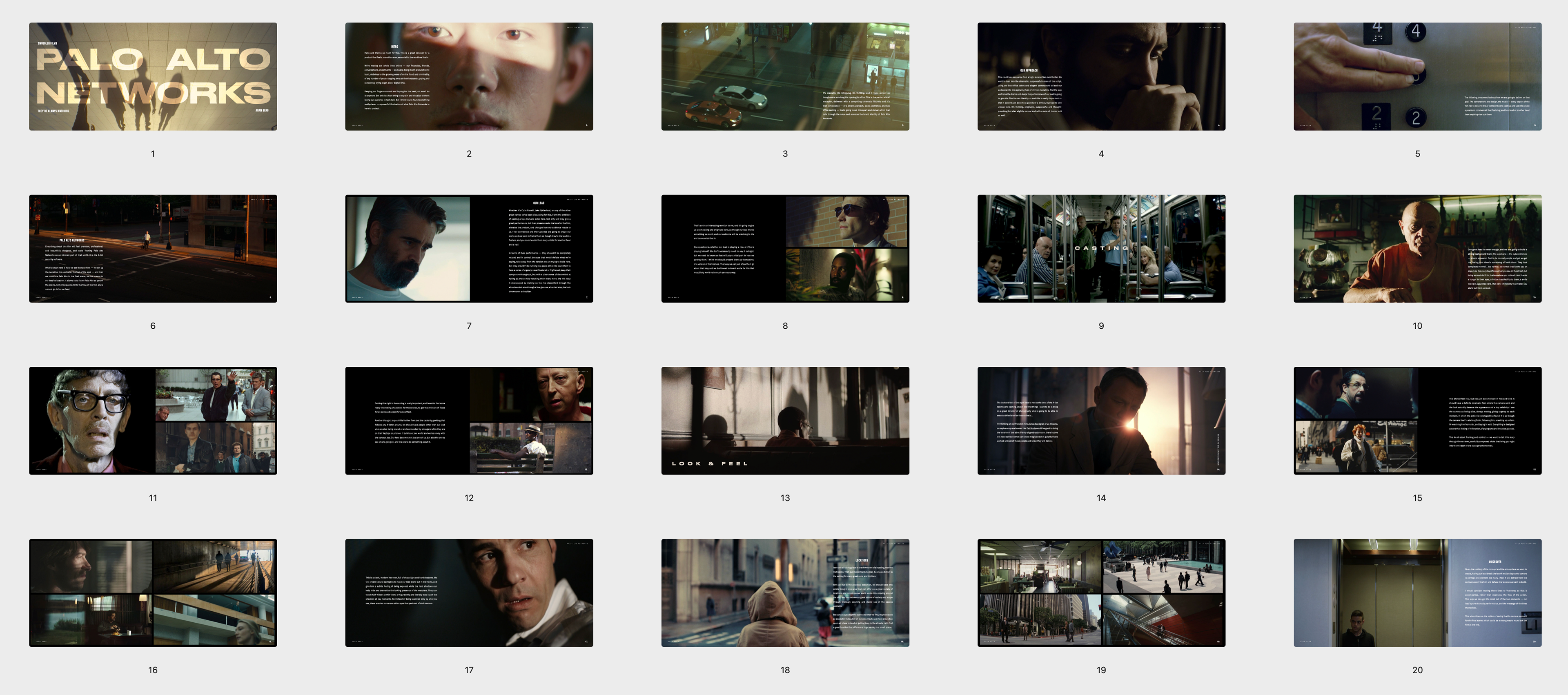Select slide 20 titled Voiceover
1568x695 pixels.
[1417, 593]
